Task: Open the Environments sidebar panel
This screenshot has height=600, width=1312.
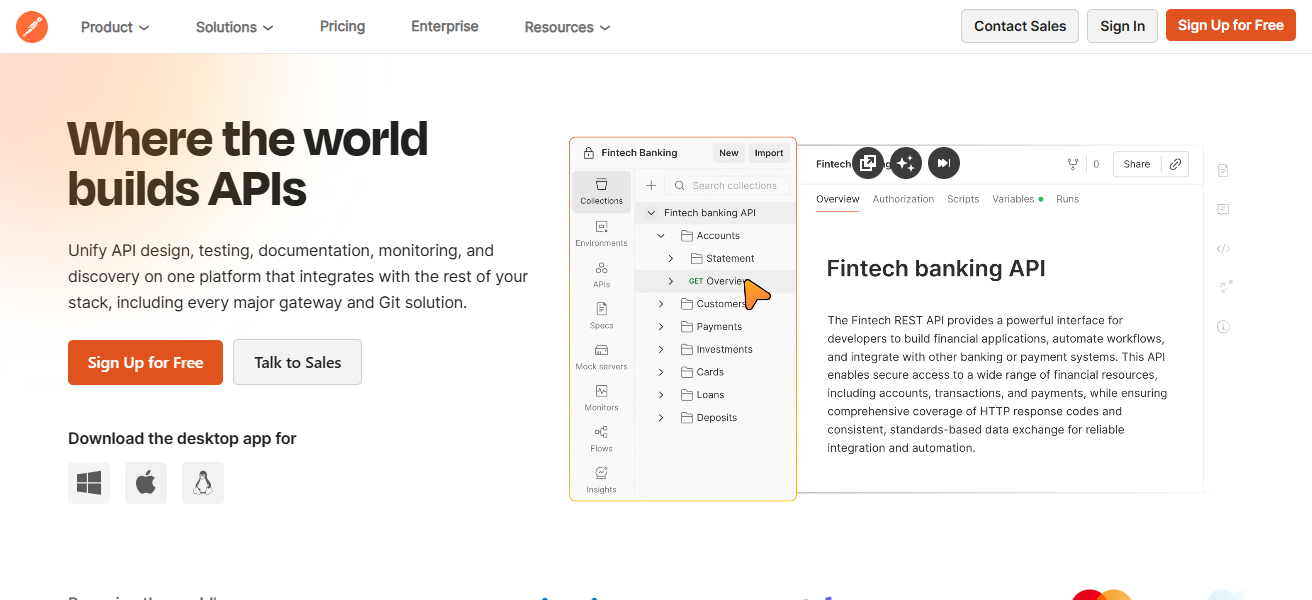Action: point(601,232)
